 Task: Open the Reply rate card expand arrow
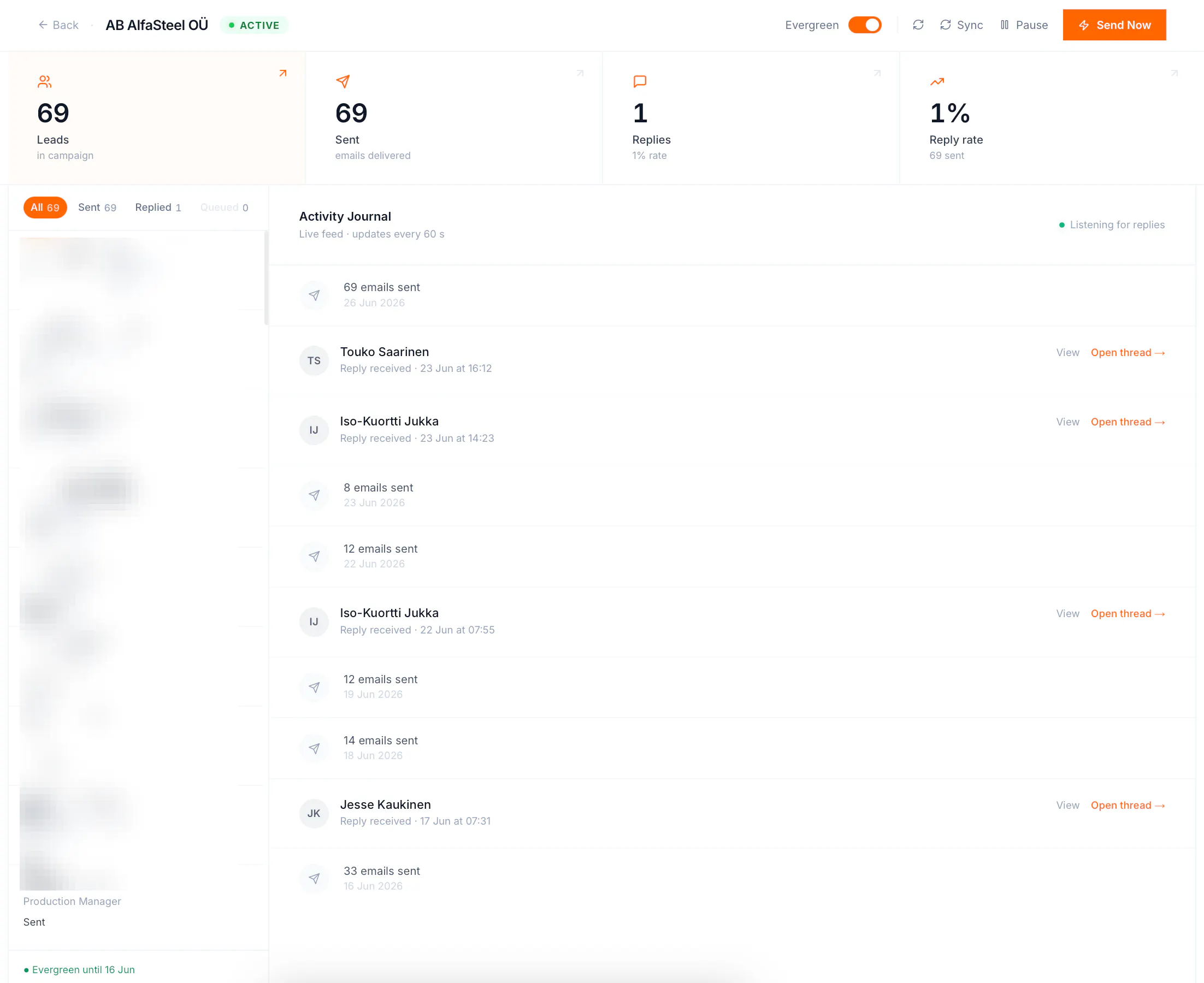pos(1175,73)
